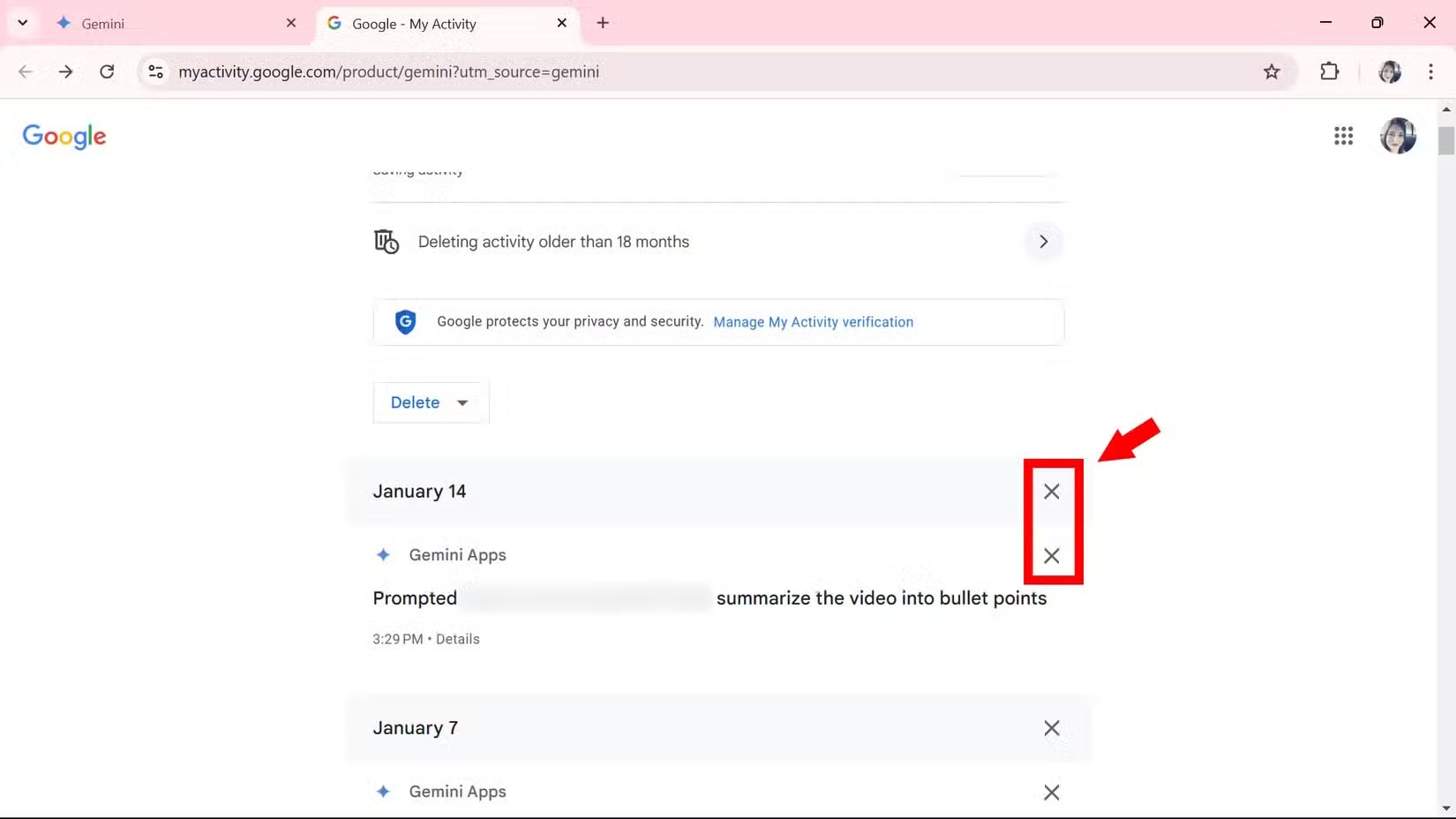Open Details for the 3:29 PM activity
The image size is (1456, 819).
point(457,639)
